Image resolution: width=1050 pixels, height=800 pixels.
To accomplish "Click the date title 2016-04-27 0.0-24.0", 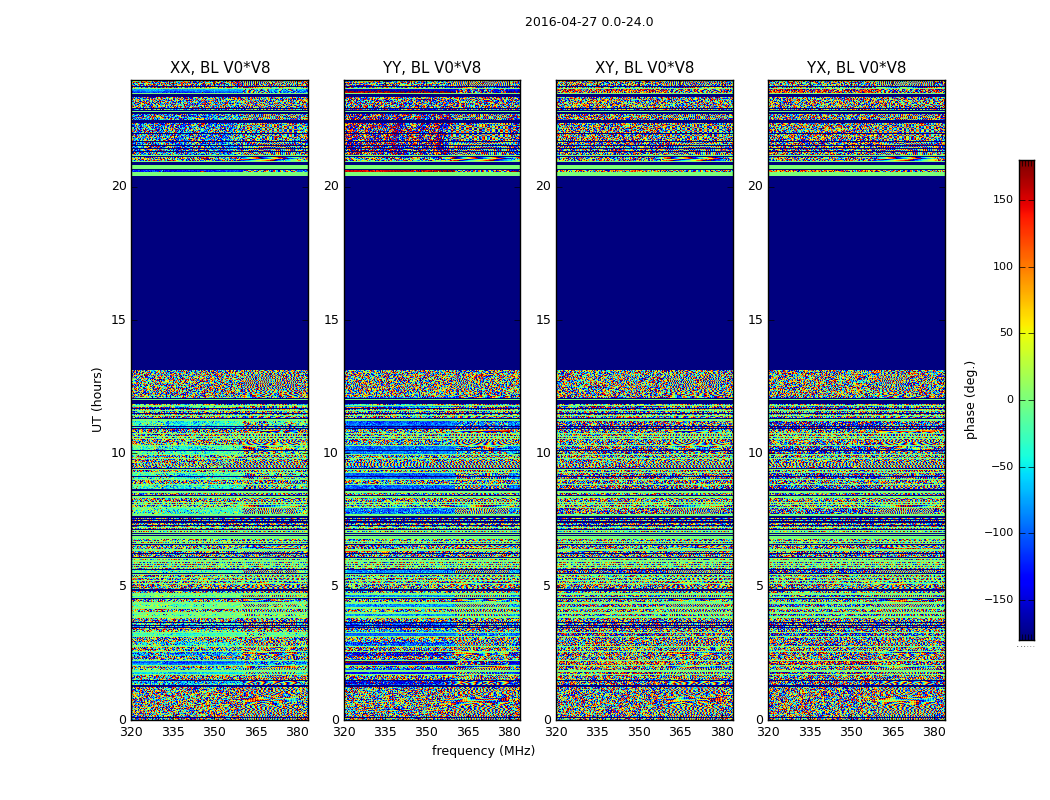I will click(x=588, y=22).
